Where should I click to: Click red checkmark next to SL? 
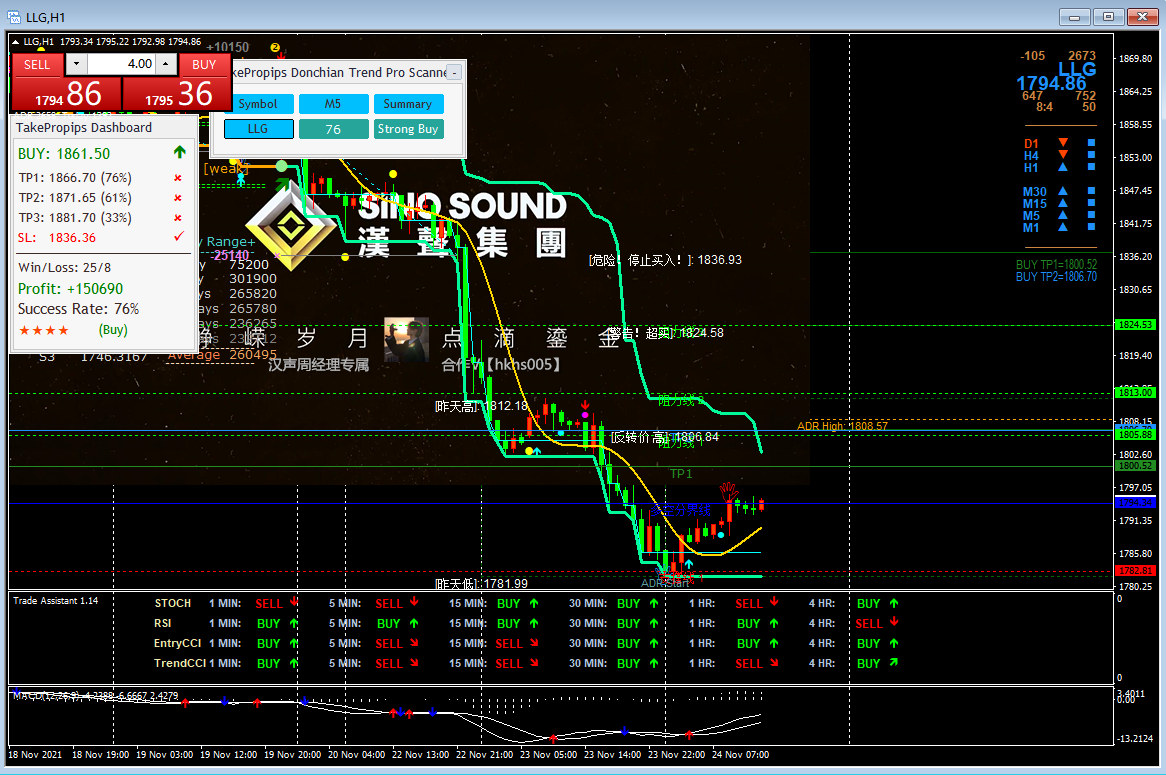click(x=178, y=237)
